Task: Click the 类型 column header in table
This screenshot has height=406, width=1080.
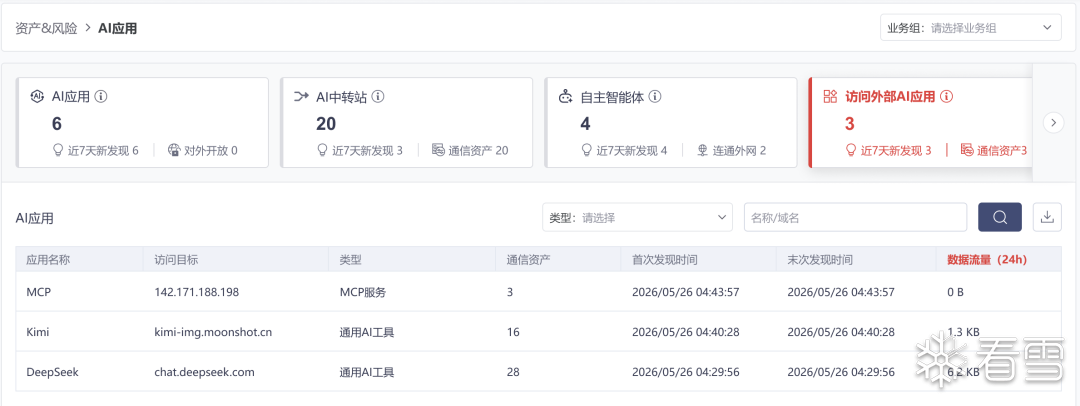Action: (351, 260)
